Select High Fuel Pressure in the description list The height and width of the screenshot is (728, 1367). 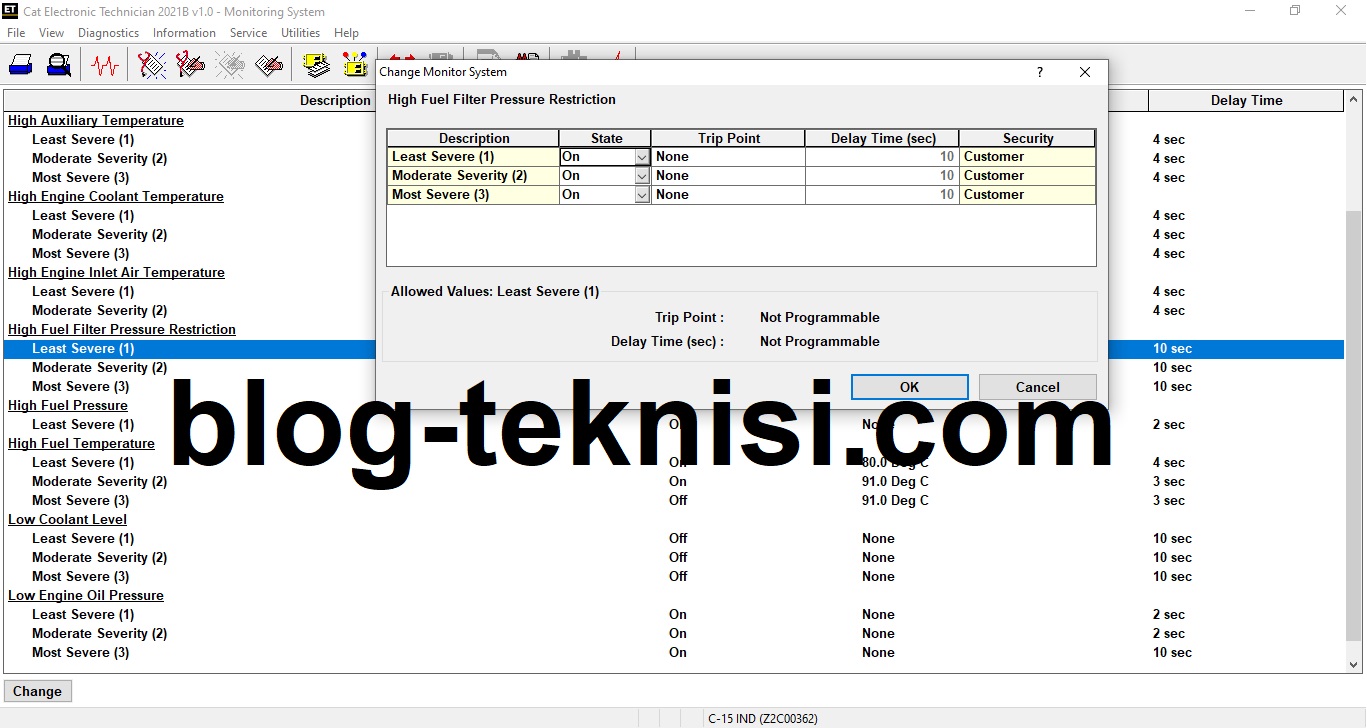click(x=68, y=405)
